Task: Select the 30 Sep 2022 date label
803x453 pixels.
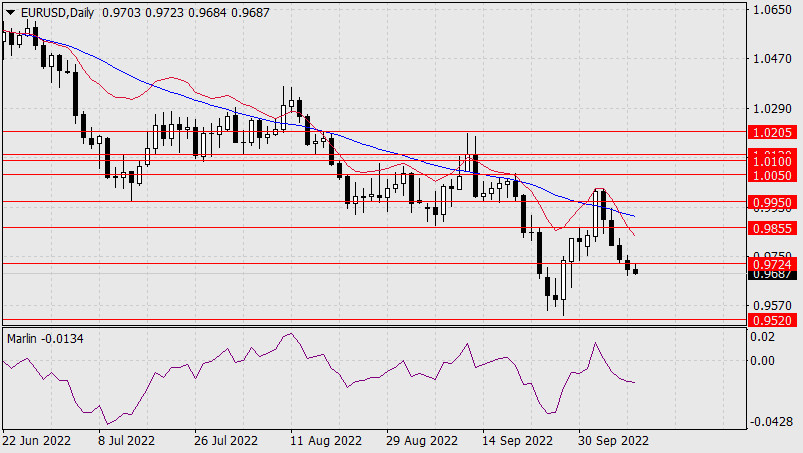Action: 613,441
